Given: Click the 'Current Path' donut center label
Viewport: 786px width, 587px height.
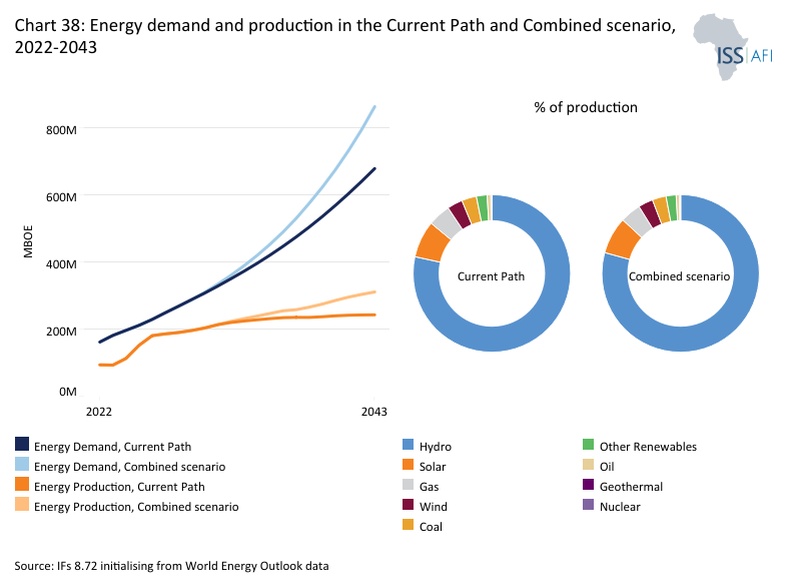Looking at the screenshot, I should [491, 276].
